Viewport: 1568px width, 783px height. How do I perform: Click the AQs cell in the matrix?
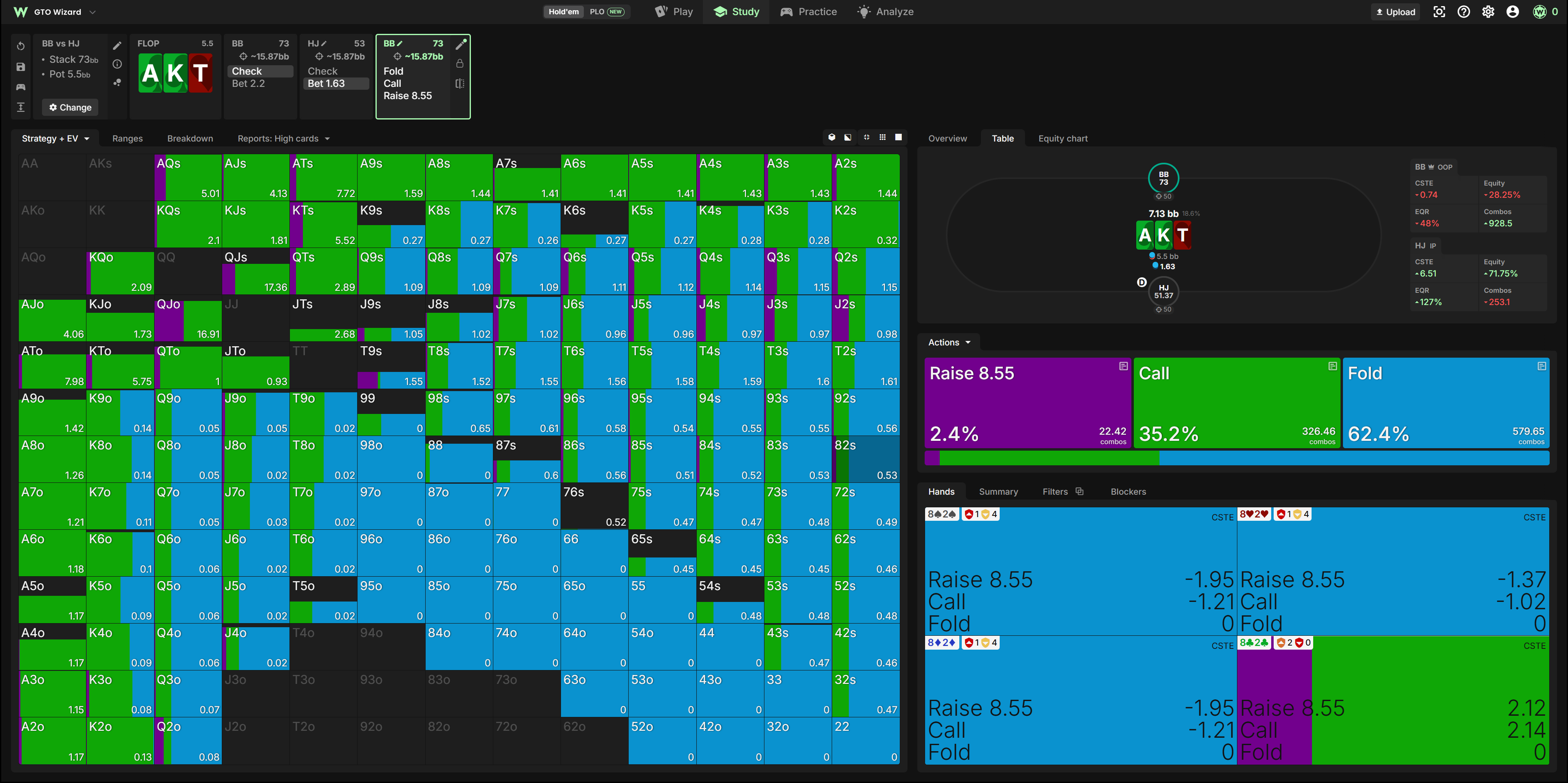[188, 178]
